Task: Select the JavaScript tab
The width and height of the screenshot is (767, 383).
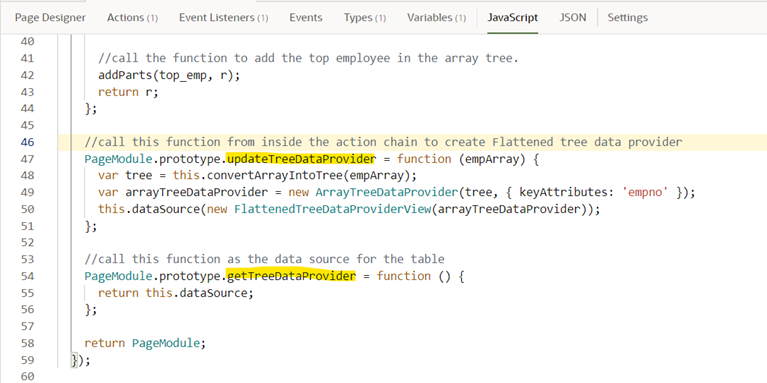Action: (513, 18)
